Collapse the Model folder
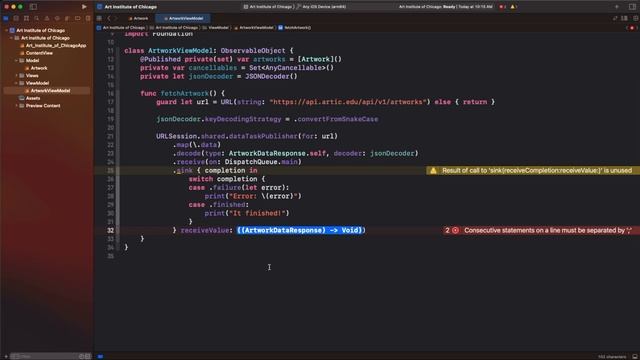The width and height of the screenshot is (640, 360). [x=16, y=60]
